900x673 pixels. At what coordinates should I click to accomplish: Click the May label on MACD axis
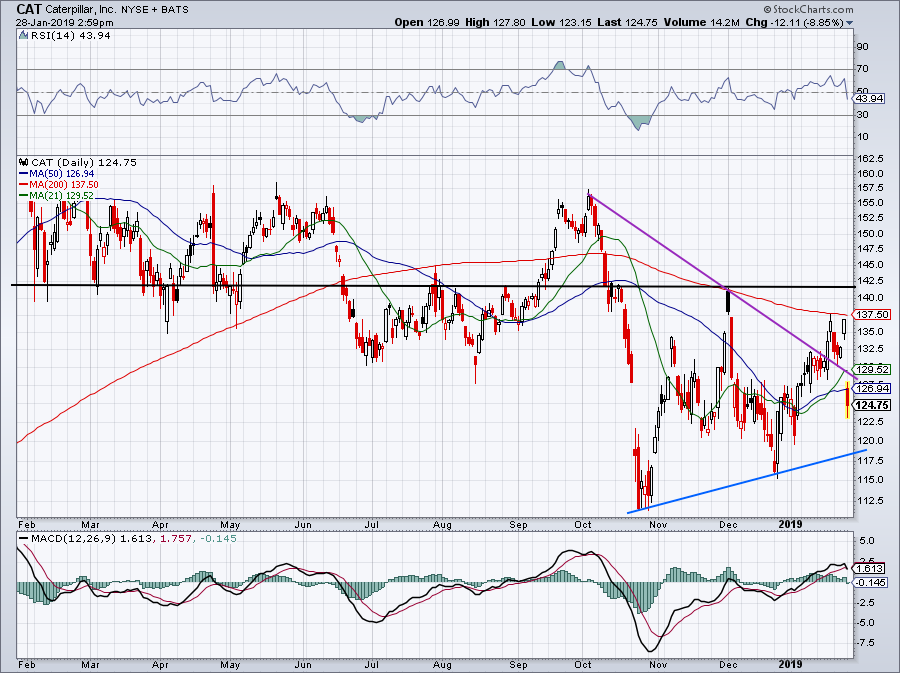230,664
